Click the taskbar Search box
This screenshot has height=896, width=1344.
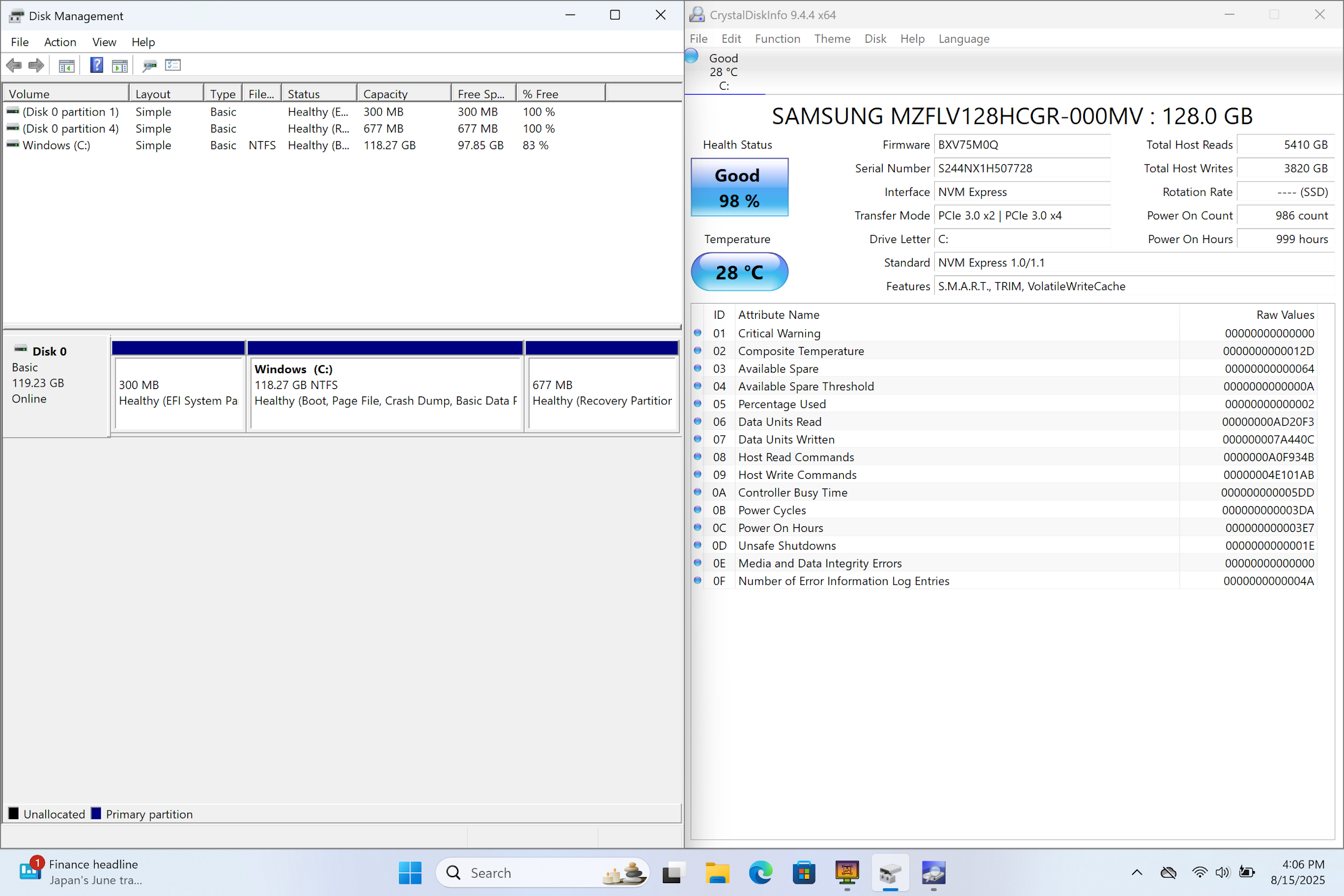[x=542, y=872]
